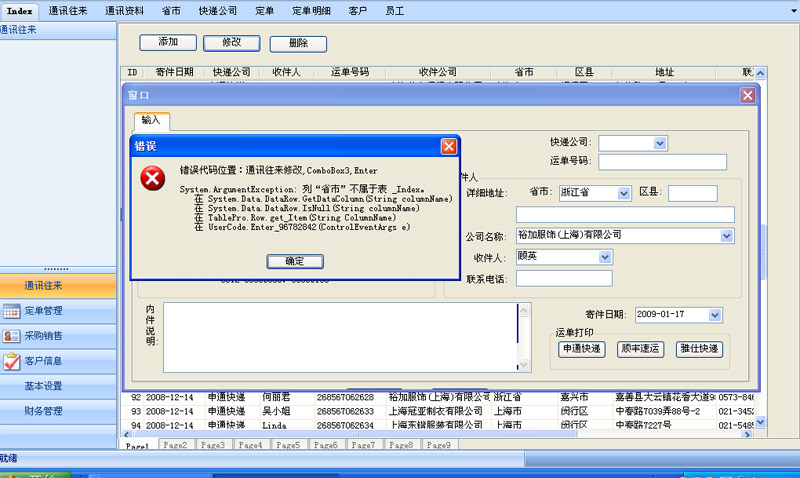Select the 输入 tab in window
This screenshot has width=800, height=478.
click(x=151, y=120)
